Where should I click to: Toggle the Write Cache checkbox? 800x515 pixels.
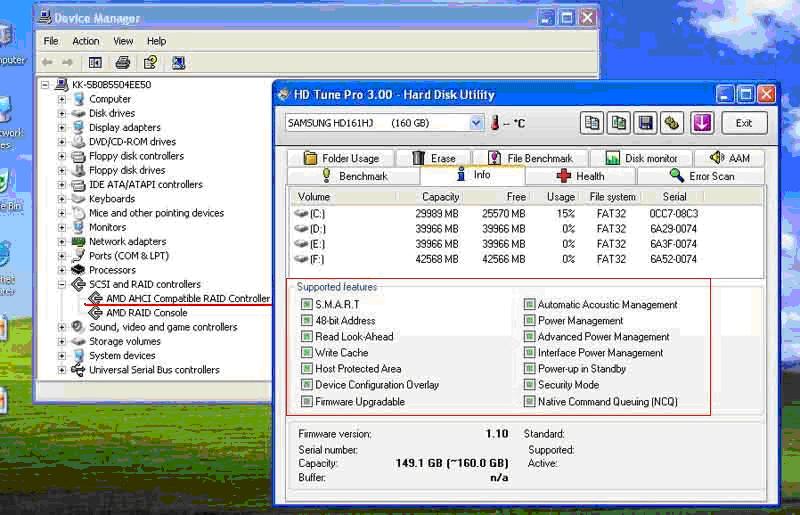(307, 352)
